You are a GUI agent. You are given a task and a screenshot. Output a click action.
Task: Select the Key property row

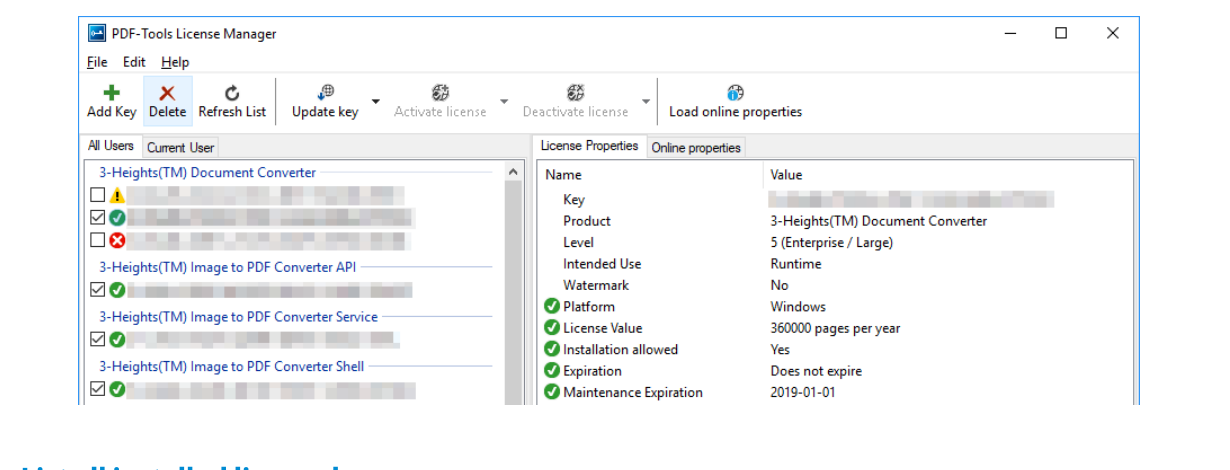pos(836,200)
